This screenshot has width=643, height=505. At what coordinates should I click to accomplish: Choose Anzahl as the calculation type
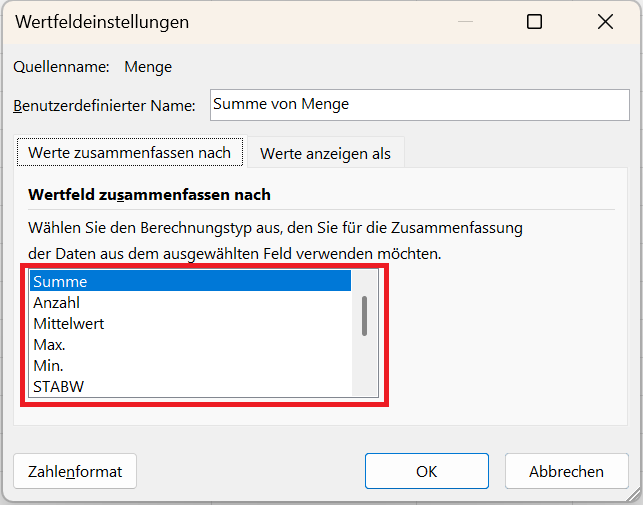(190, 303)
